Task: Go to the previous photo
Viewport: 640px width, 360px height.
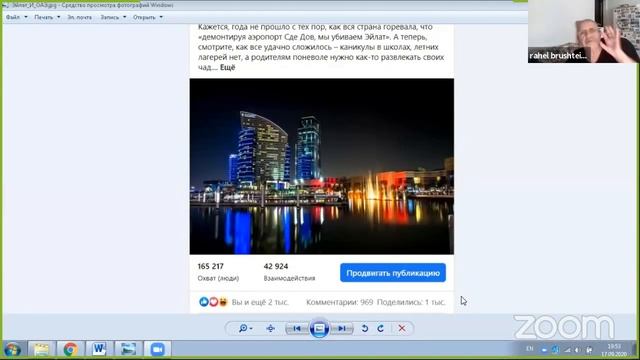Action: pos(297,328)
